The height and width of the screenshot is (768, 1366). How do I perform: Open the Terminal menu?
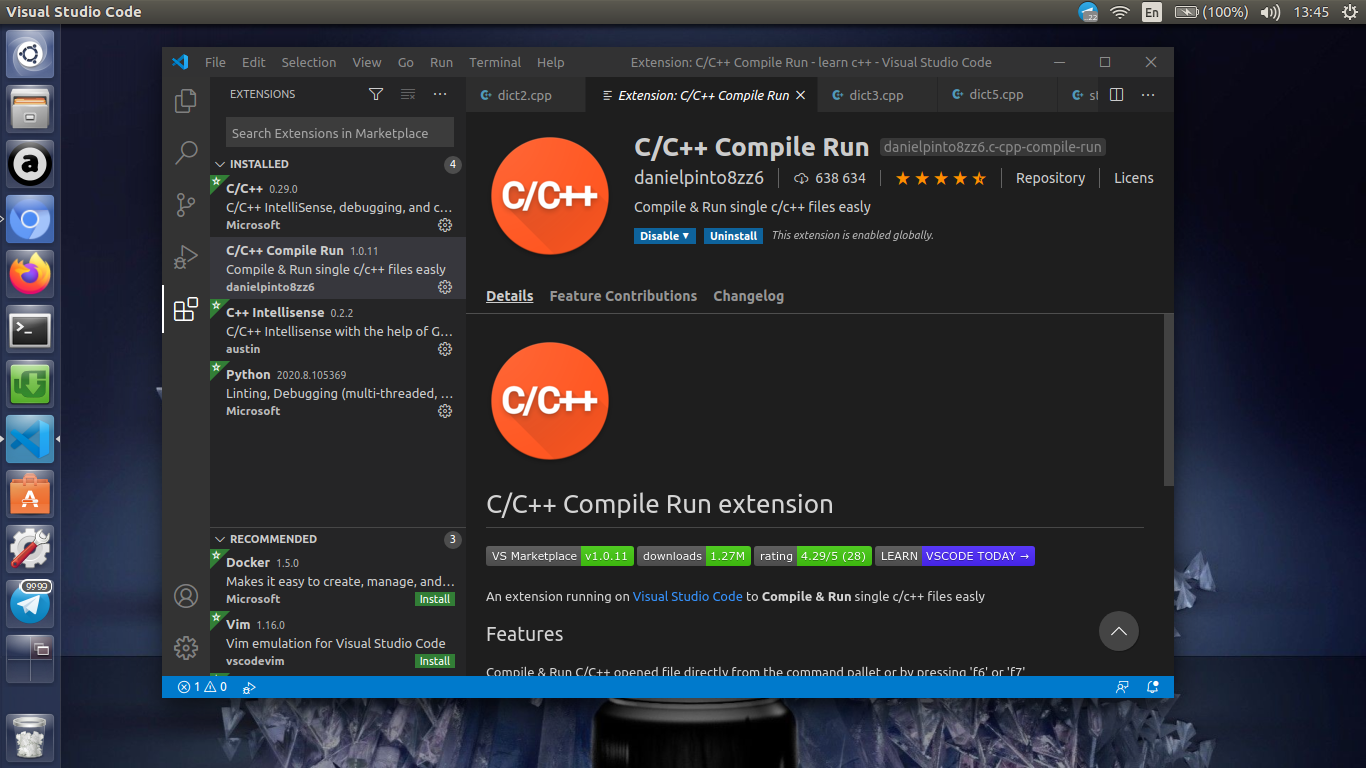pos(495,62)
